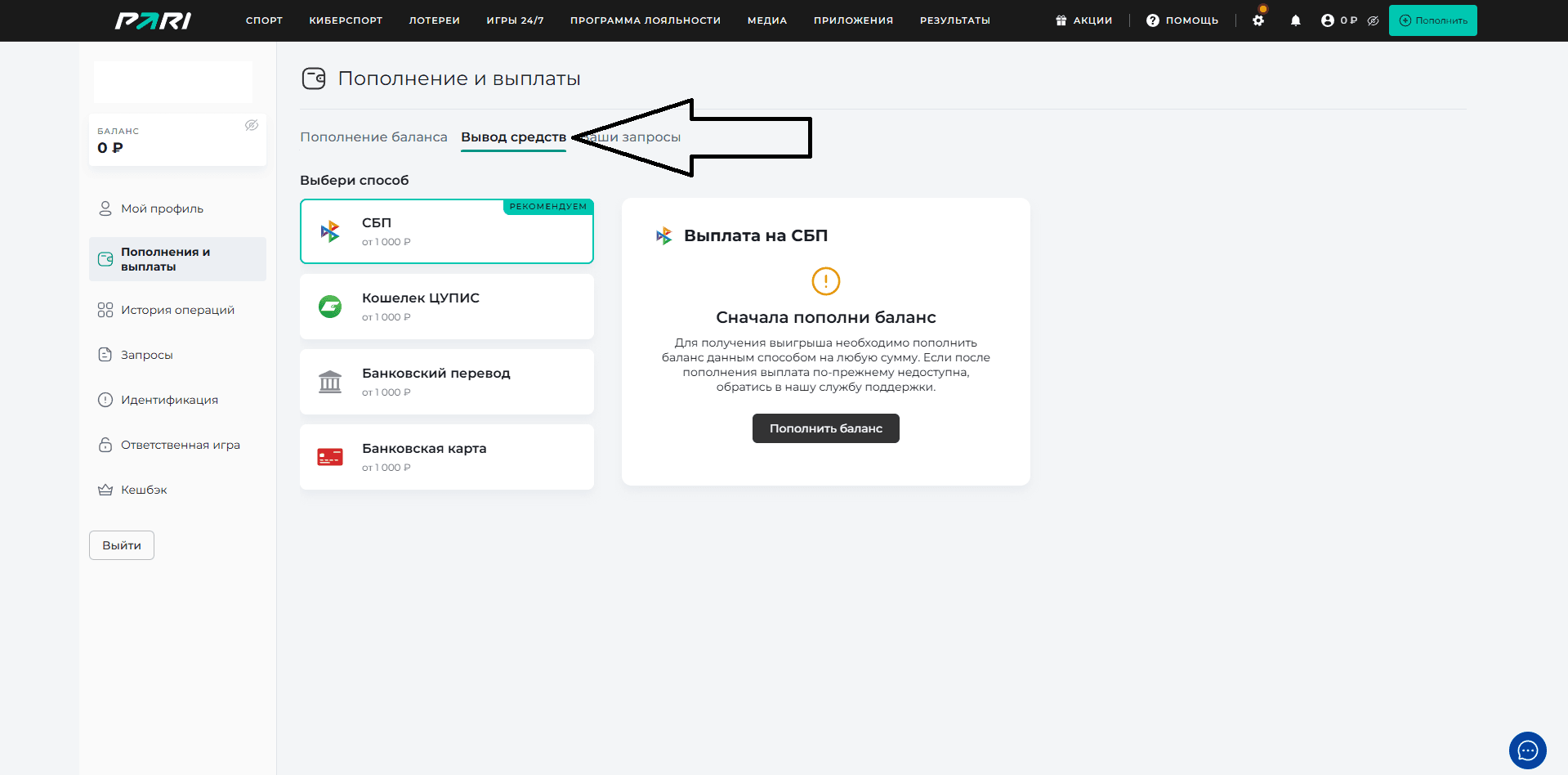Viewport: 1568px width, 775px height.
Task: Switch to the Ваши запросы tab
Action: click(x=630, y=137)
